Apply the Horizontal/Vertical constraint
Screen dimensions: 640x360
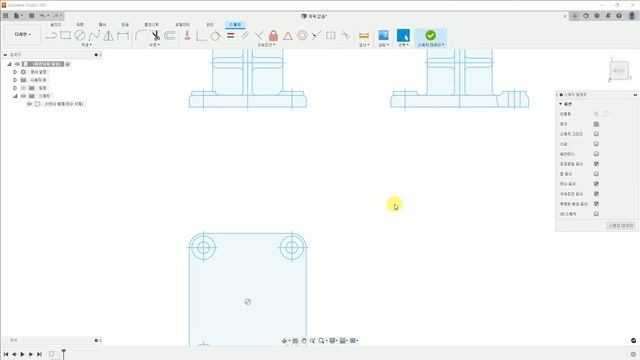[187, 36]
